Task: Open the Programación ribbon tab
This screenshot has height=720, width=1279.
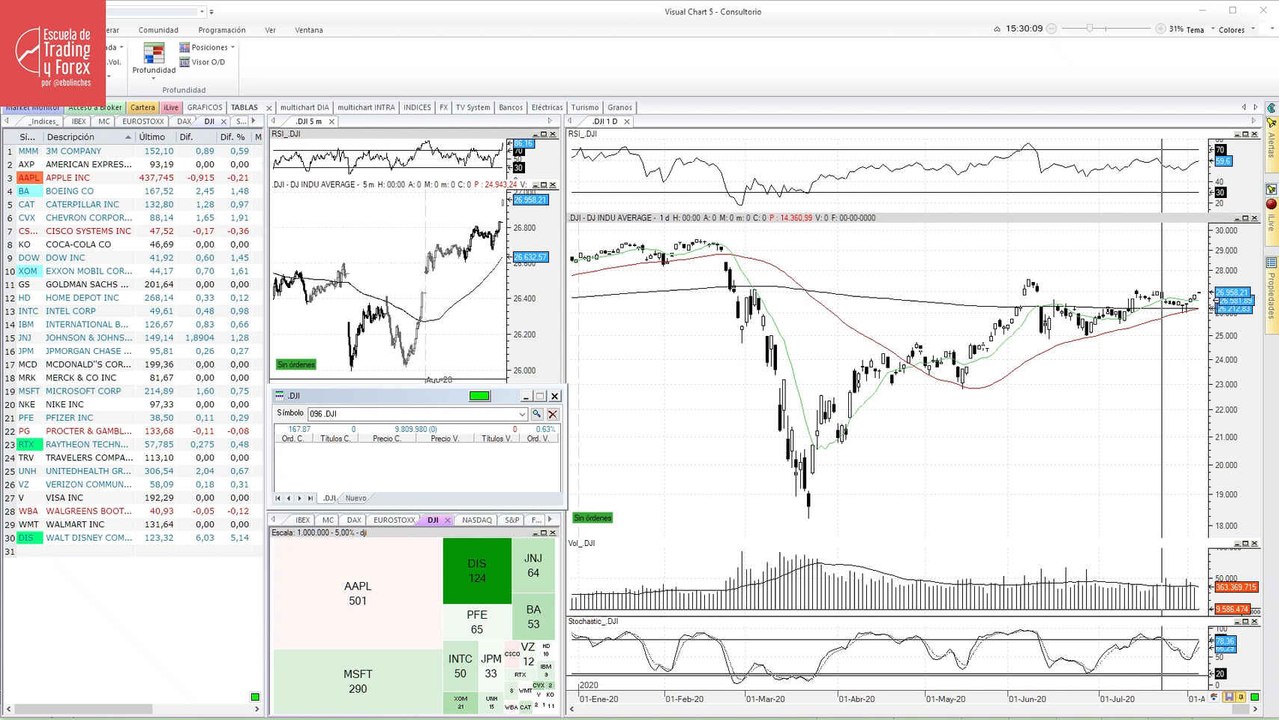Action: (222, 30)
